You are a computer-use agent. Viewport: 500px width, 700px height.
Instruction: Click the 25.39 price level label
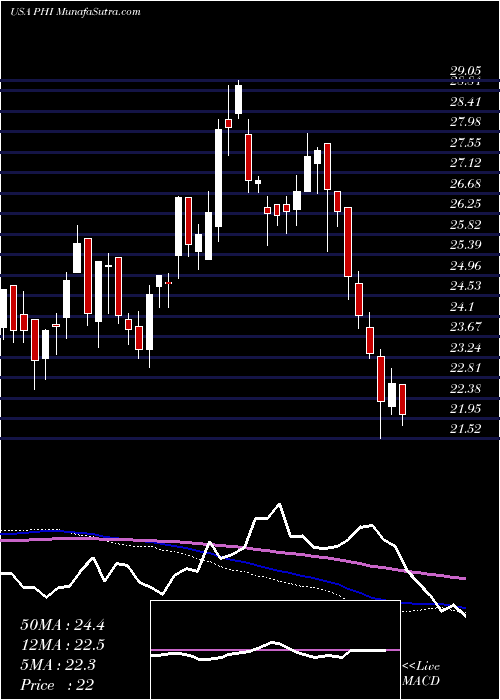point(465,245)
